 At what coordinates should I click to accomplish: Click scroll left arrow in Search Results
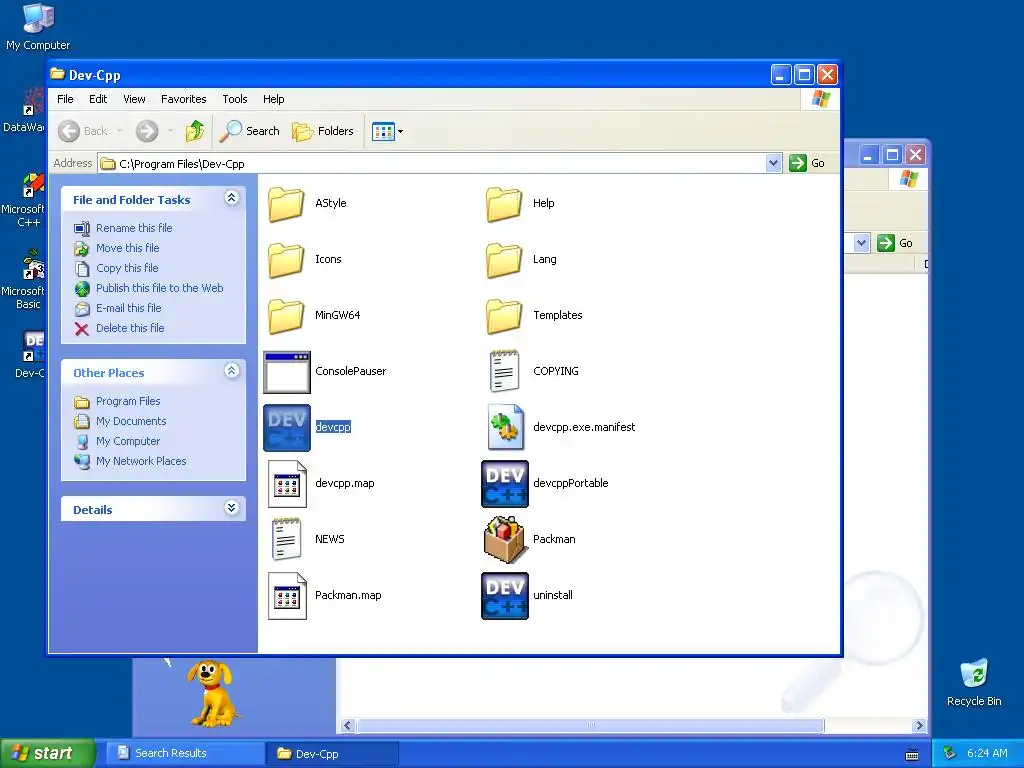pos(347,726)
